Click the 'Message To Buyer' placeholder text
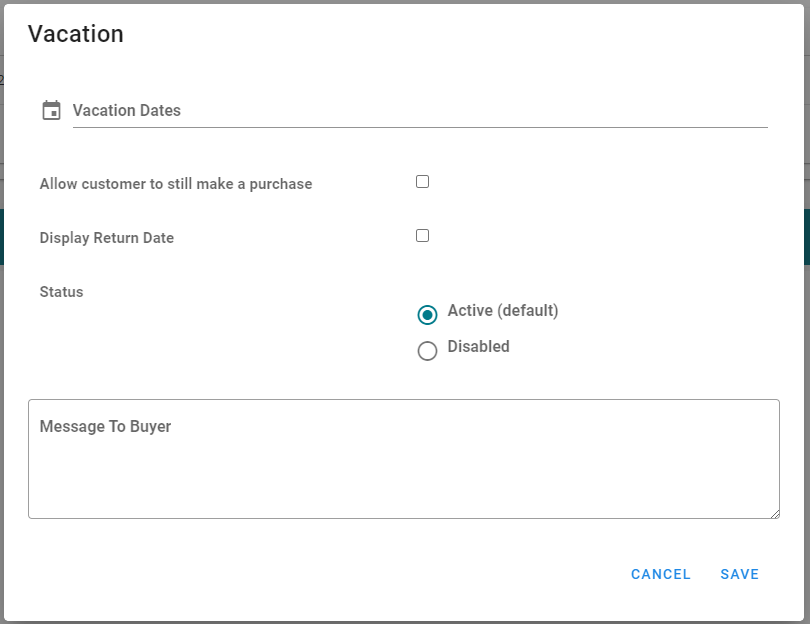 click(x=105, y=426)
